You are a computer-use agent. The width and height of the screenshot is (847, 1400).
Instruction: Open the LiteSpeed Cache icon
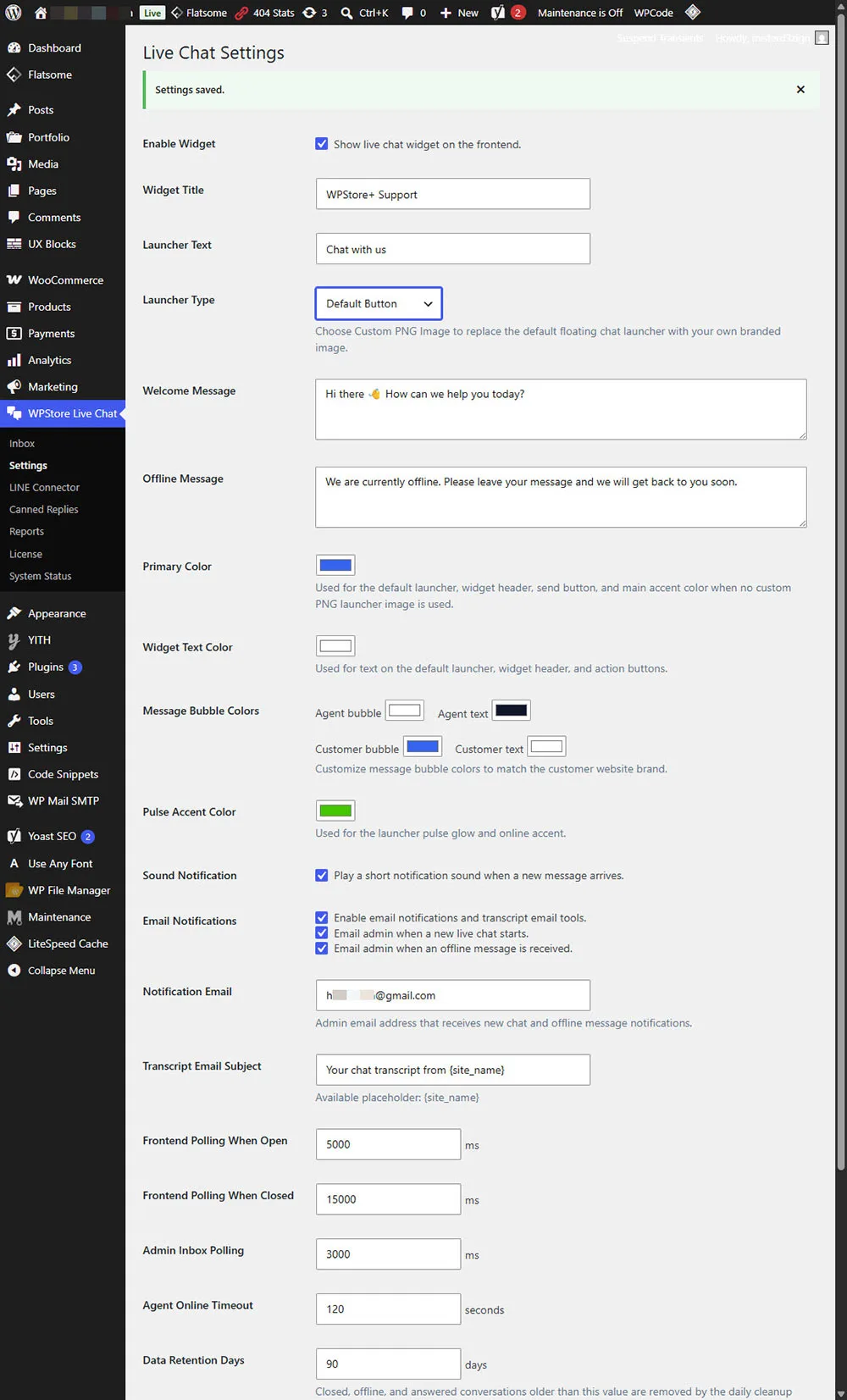(14, 943)
